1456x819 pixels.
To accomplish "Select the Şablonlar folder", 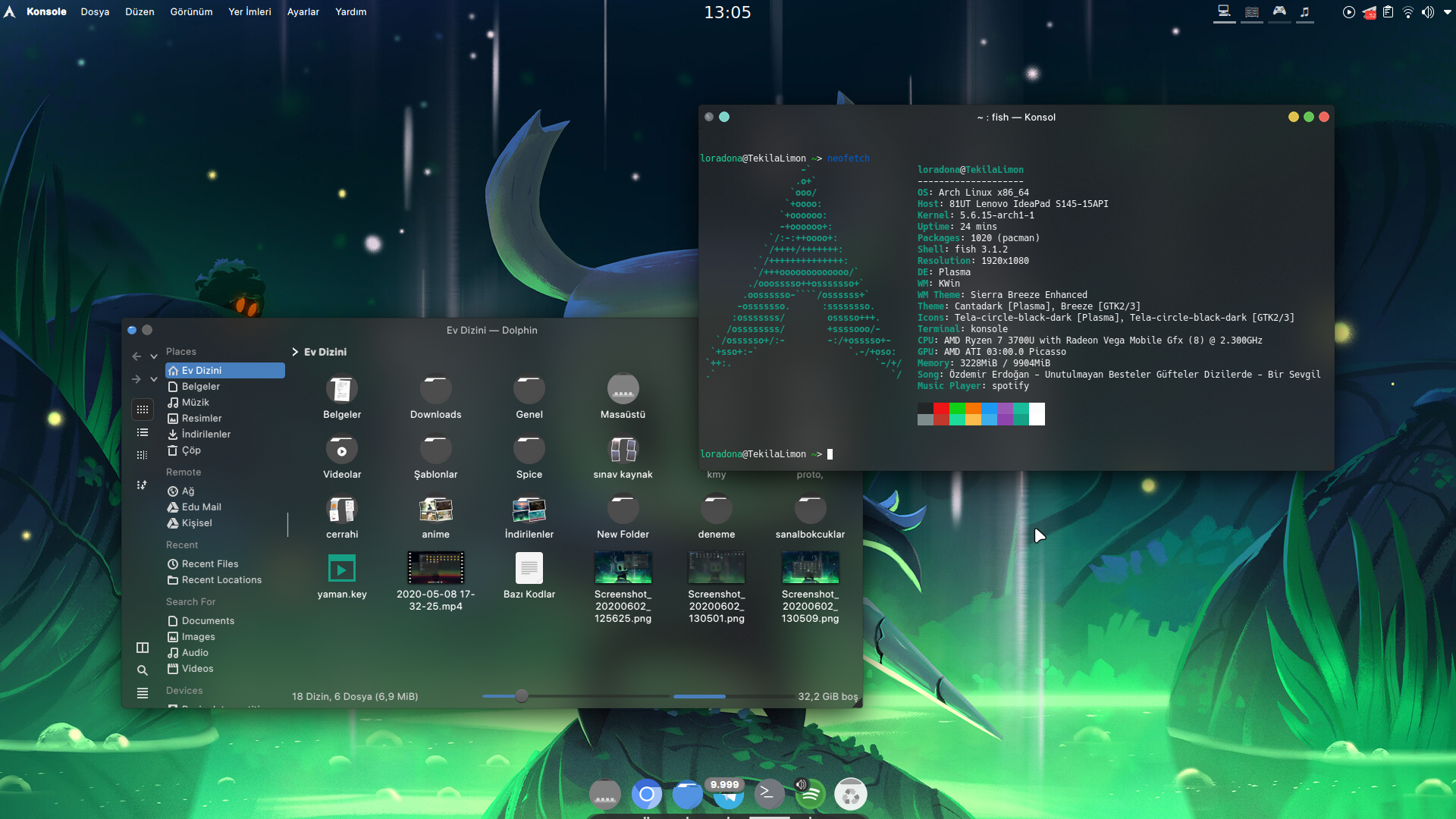I will 435,449.
